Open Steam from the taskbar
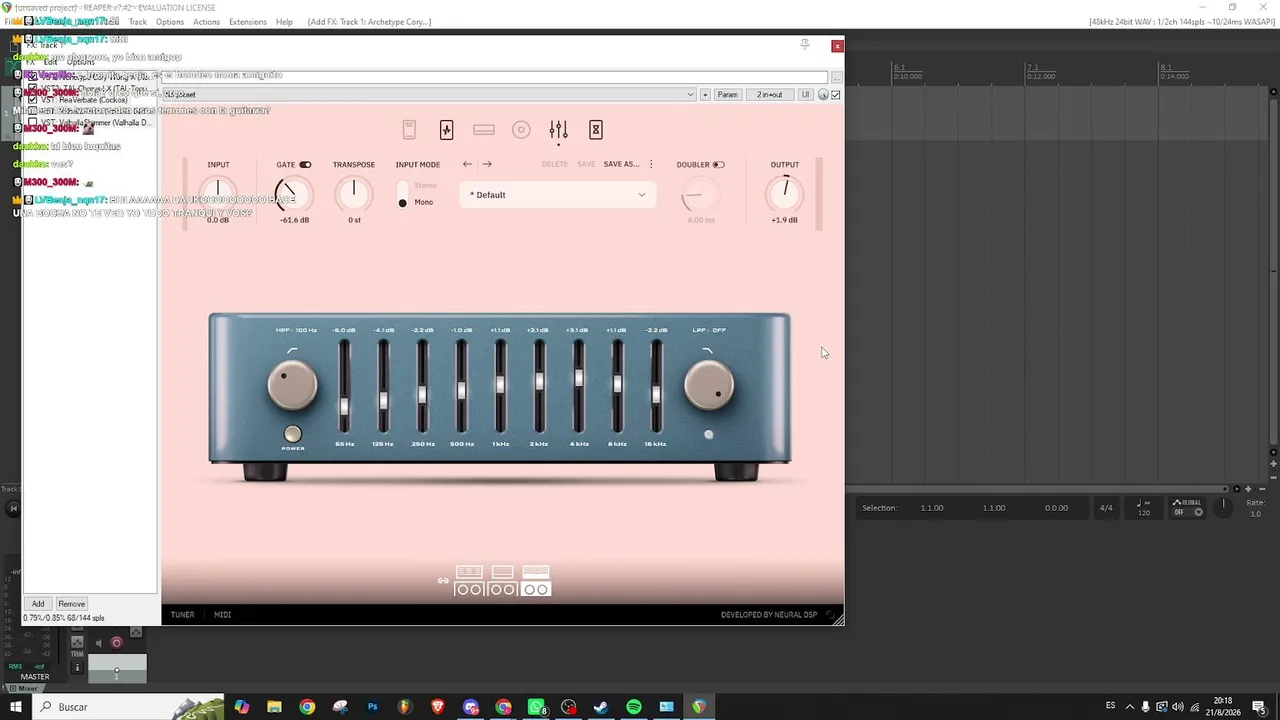This screenshot has width=1280, height=720. pyautogui.click(x=601, y=707)
